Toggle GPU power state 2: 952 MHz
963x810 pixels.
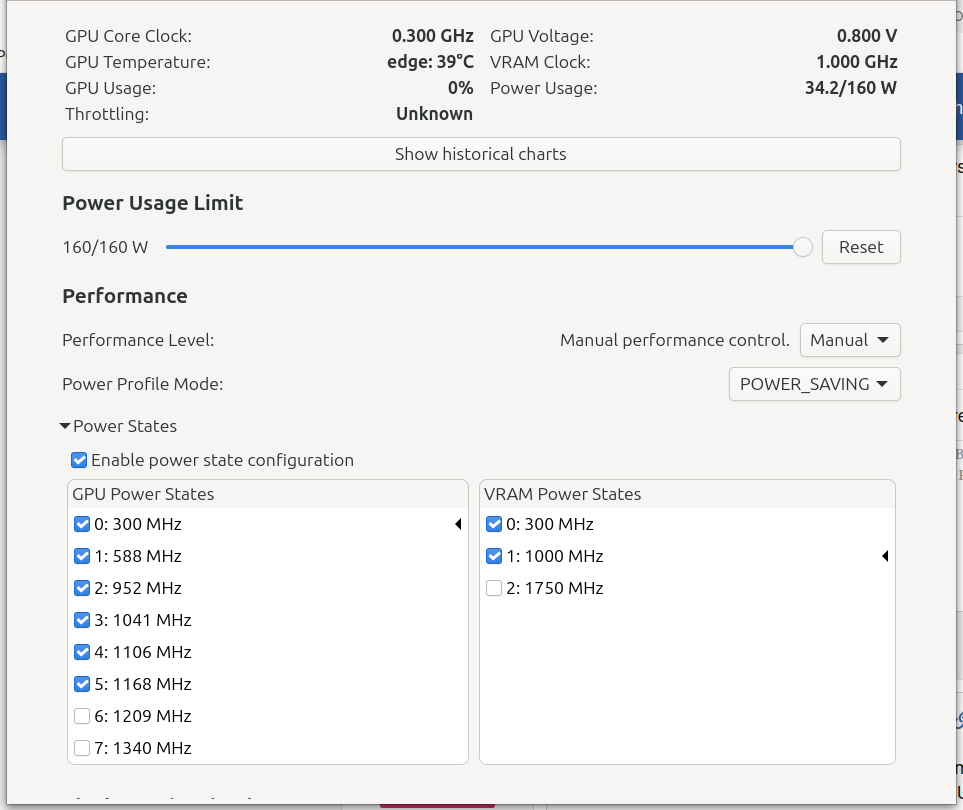tap(82, 588)
